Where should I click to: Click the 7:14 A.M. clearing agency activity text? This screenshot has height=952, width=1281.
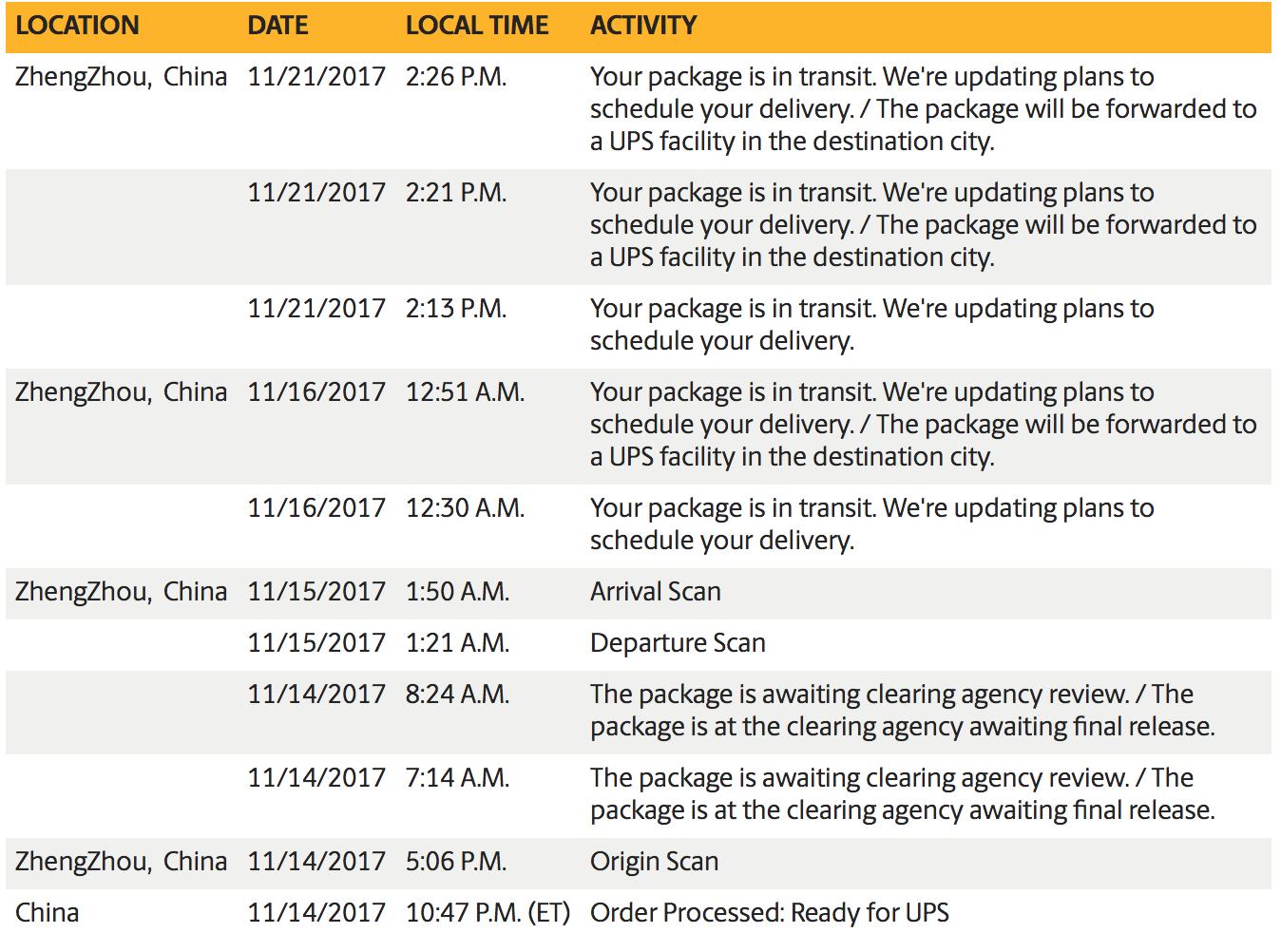coord(902,794)
